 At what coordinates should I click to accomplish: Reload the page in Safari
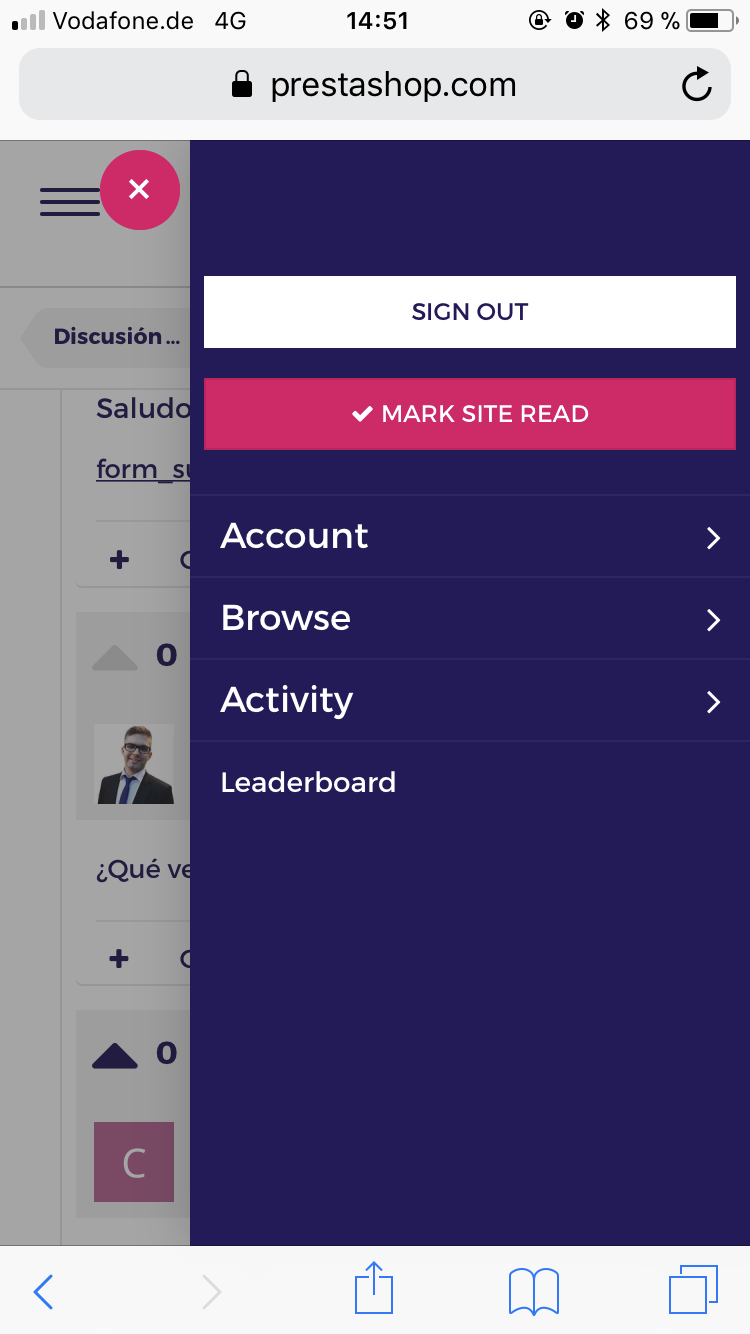(x=696, y=85)
